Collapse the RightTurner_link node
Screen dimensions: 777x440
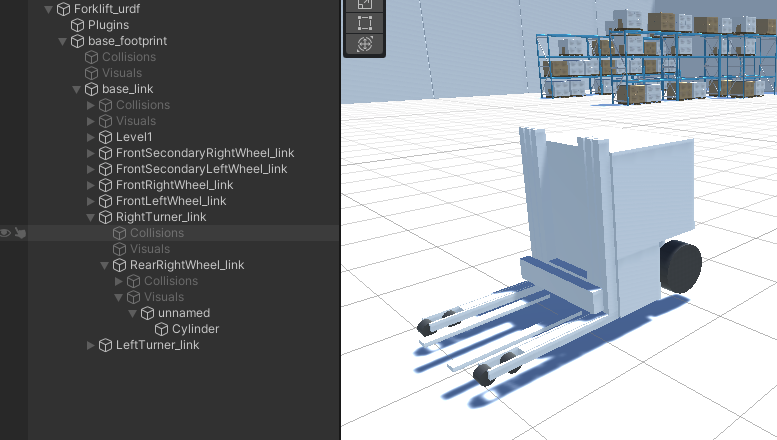(x=91, y=217)
